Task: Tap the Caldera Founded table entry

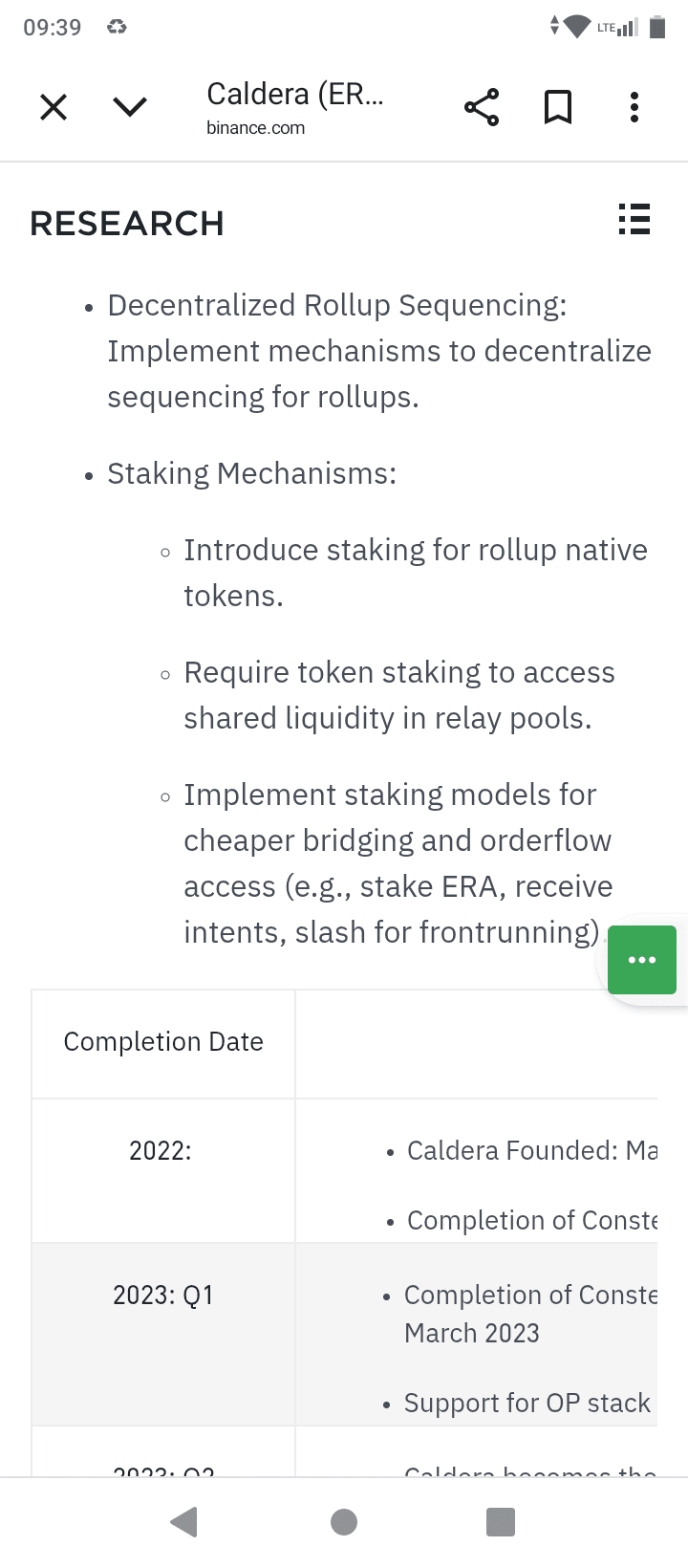Action: coord(531,1150)
